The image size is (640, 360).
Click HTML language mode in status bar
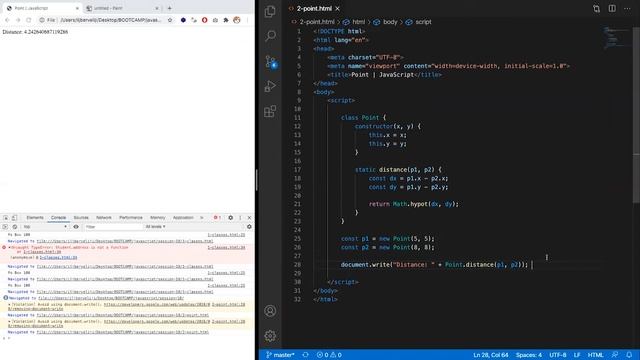tap(595, 355)
